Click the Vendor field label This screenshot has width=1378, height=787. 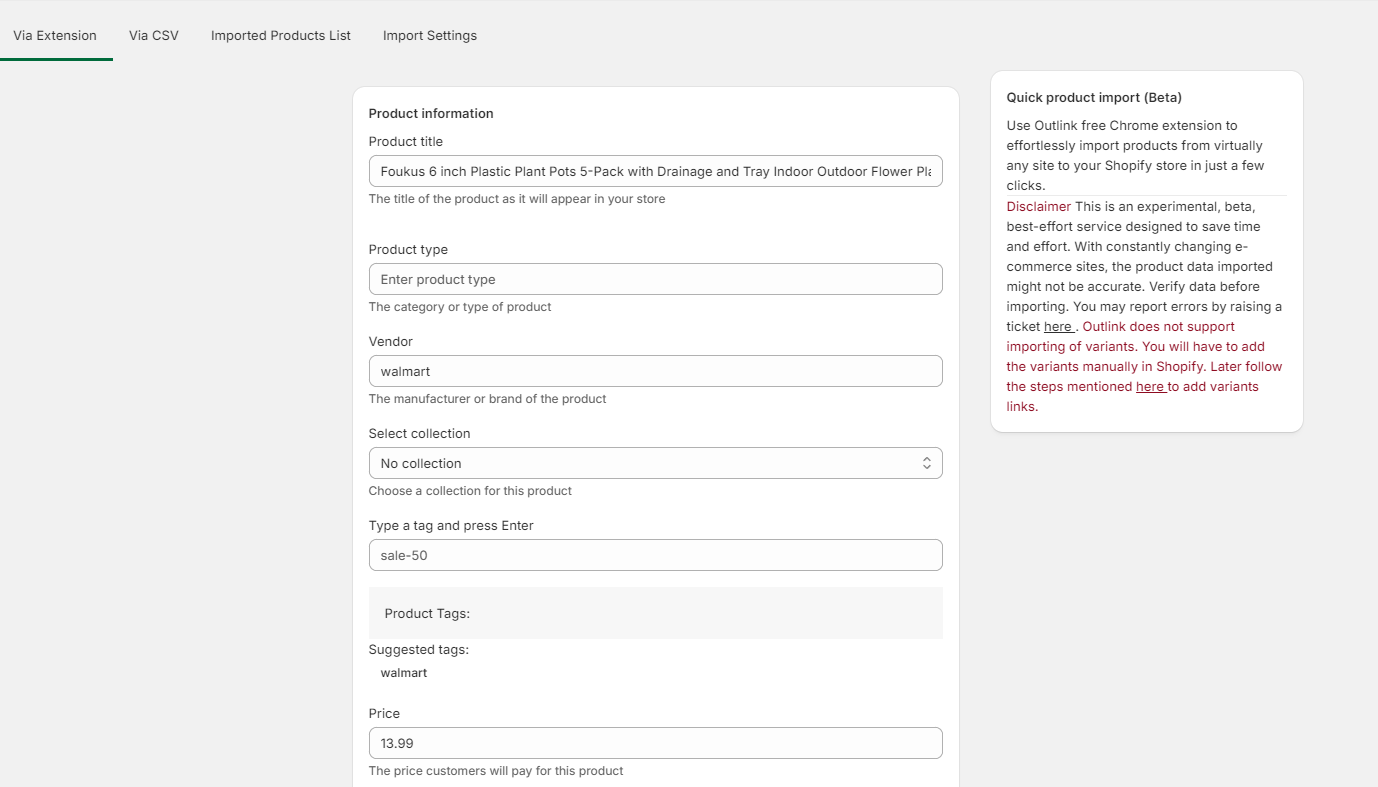tap(391, 342)
